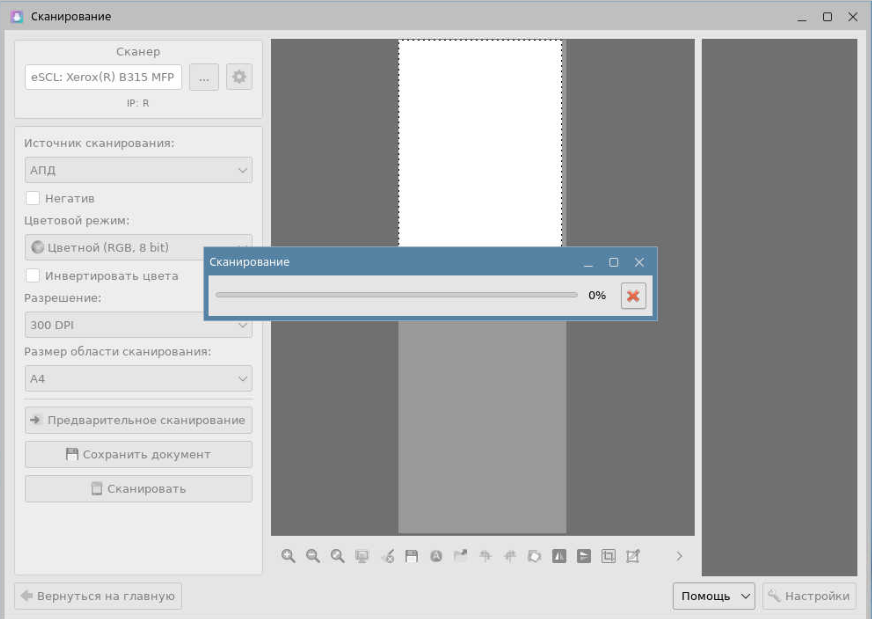Open the Помощь menu
Image resolution: width=872 pixels, height=619 pixels.
[x=715, y=596]
